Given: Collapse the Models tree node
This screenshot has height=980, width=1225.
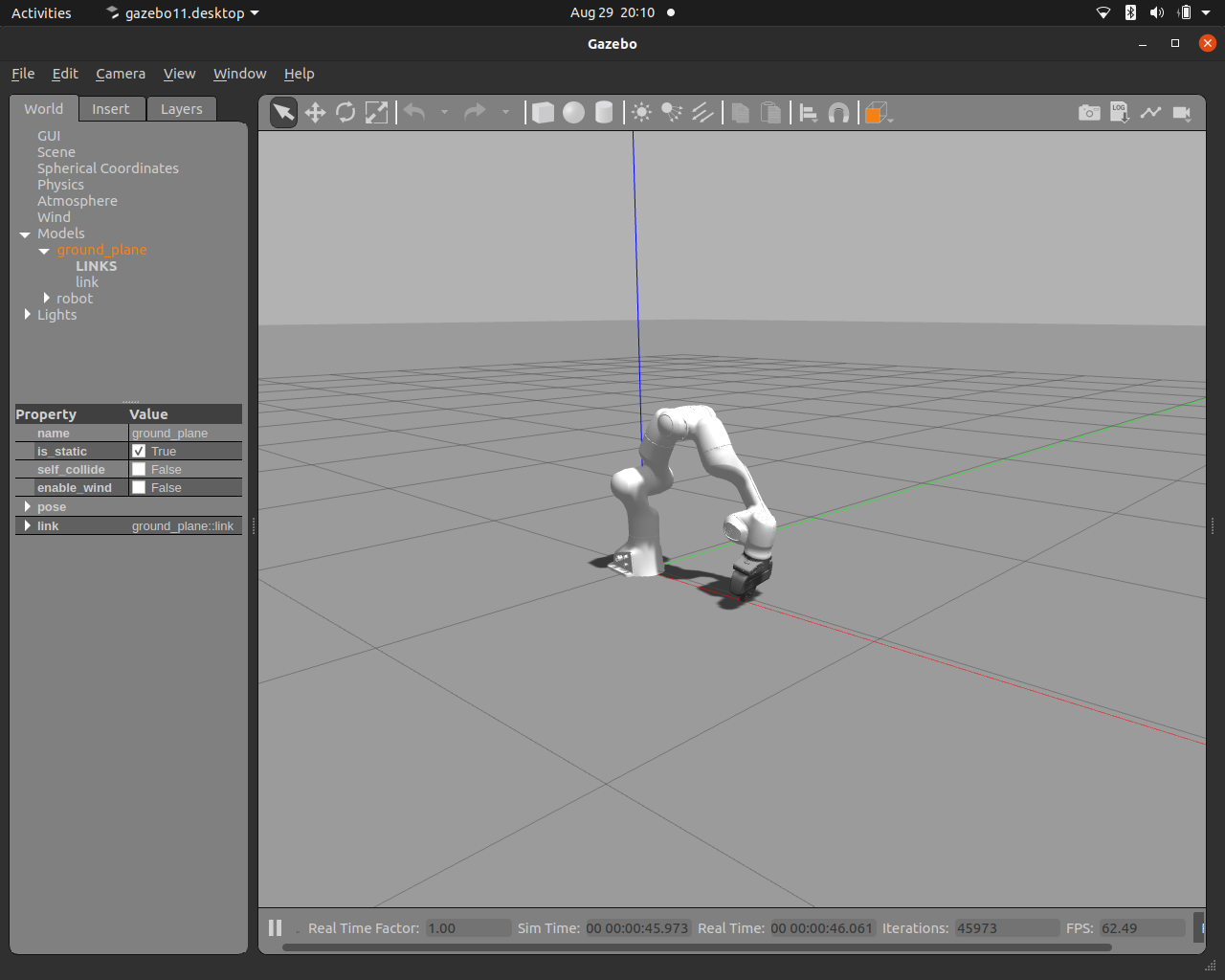Looking at the screenshot, I should pyautogui.click(x=25, y=234).
